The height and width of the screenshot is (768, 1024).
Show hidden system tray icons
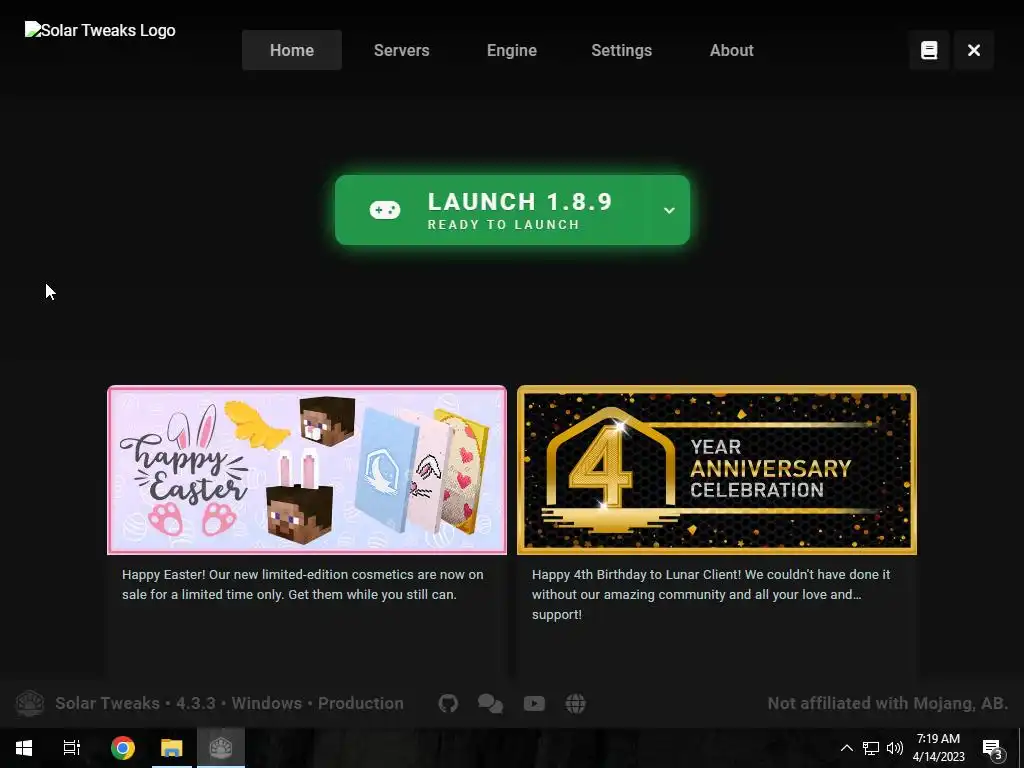point(846,748)
